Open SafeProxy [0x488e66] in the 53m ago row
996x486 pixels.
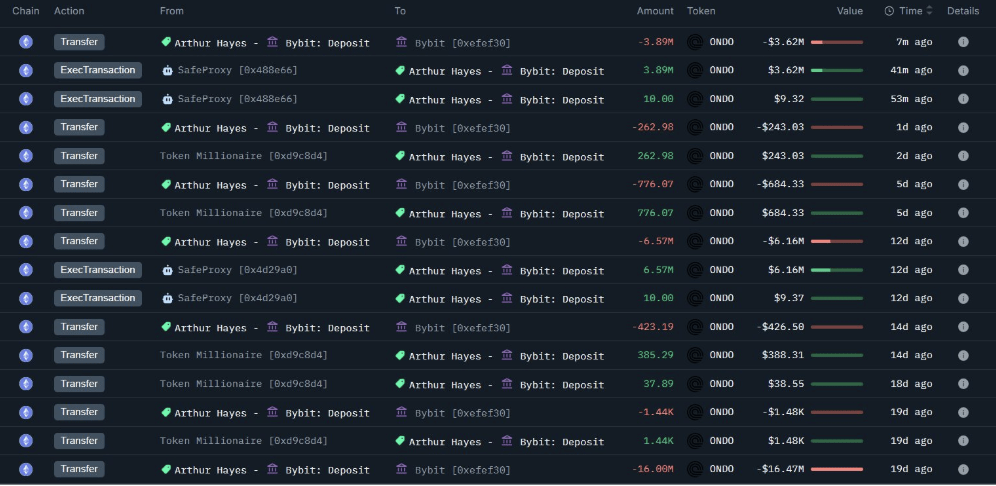point(237,99)
